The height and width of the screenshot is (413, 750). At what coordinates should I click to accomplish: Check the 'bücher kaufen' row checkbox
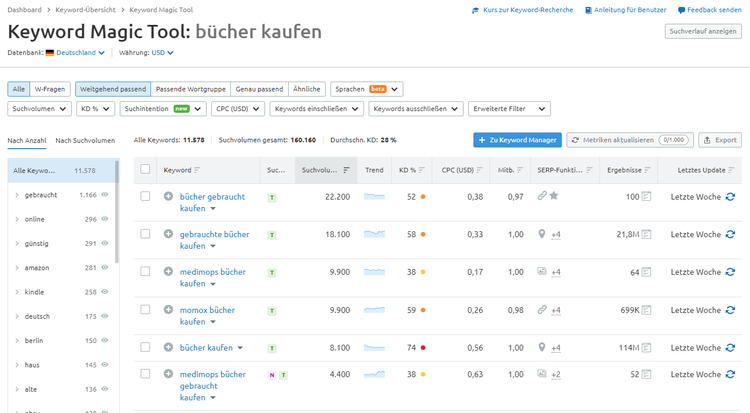(145, 347)
